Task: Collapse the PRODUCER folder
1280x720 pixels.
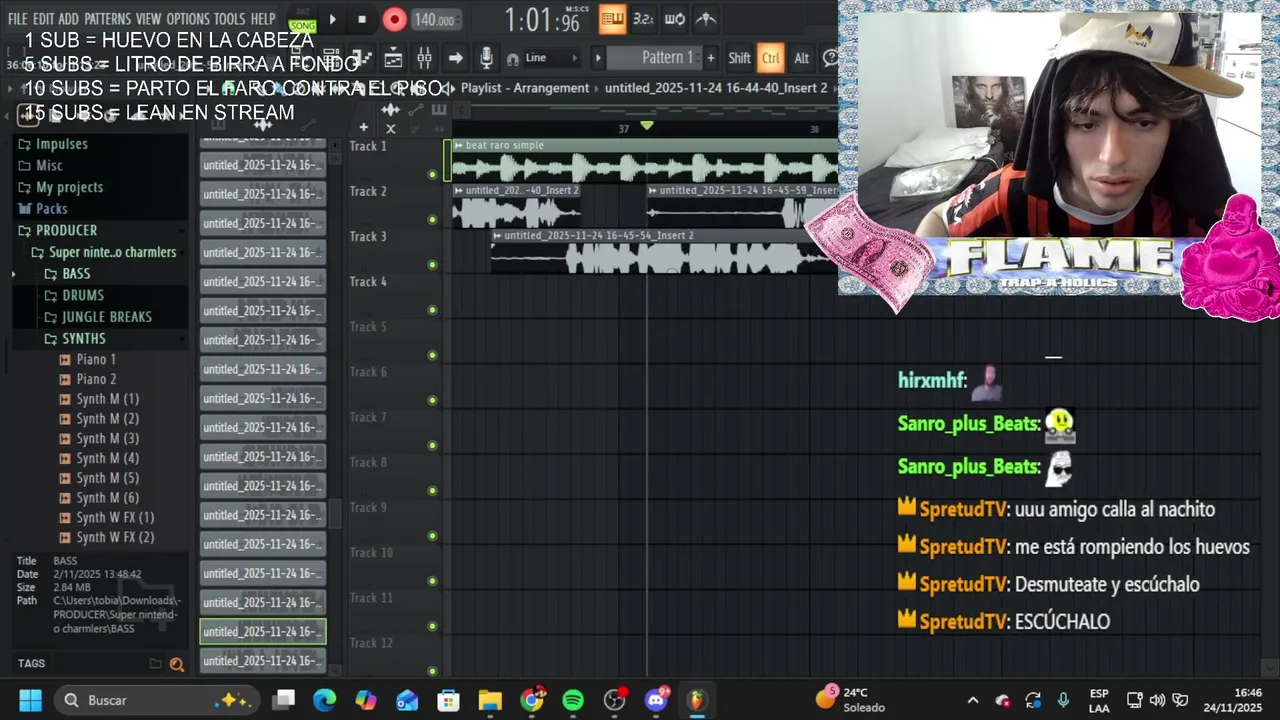Action: click(x=66, y=230)
